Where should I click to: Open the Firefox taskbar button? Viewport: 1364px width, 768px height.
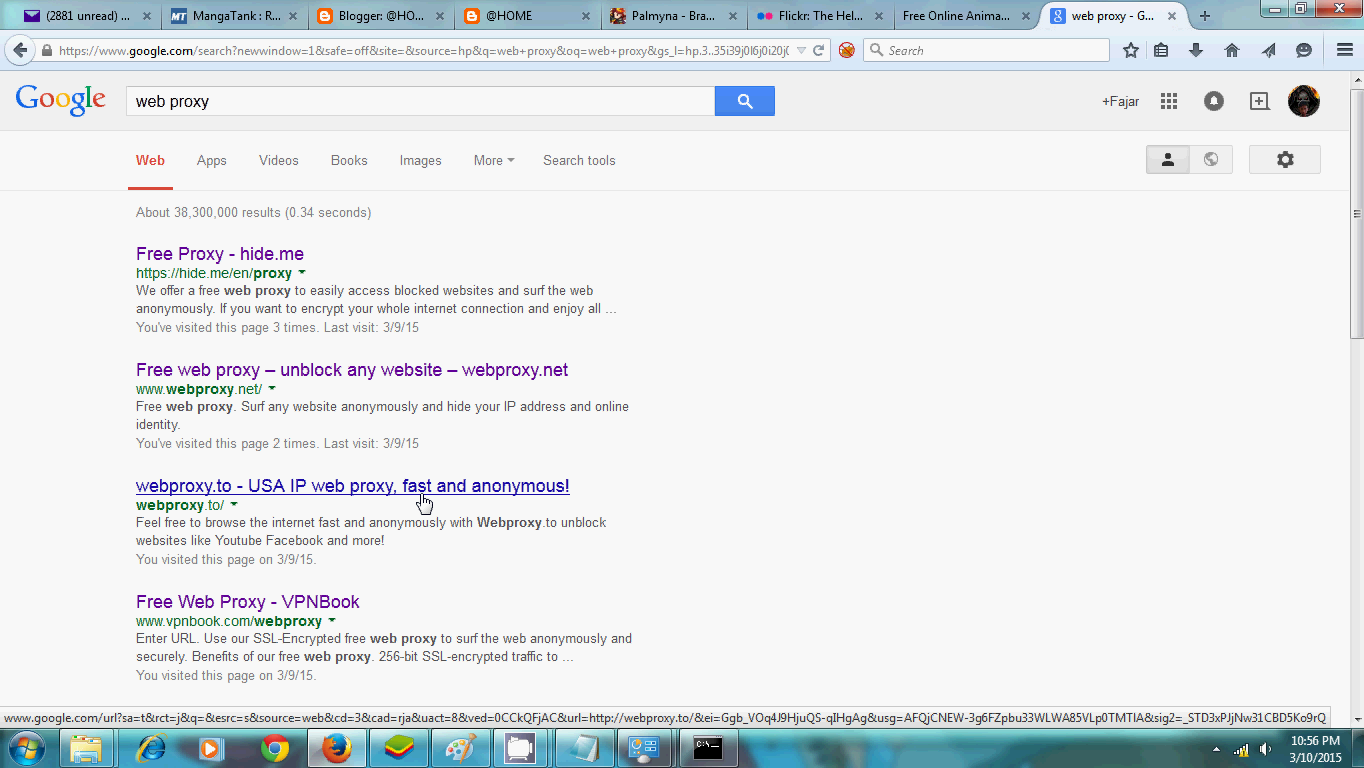(337, 748)
